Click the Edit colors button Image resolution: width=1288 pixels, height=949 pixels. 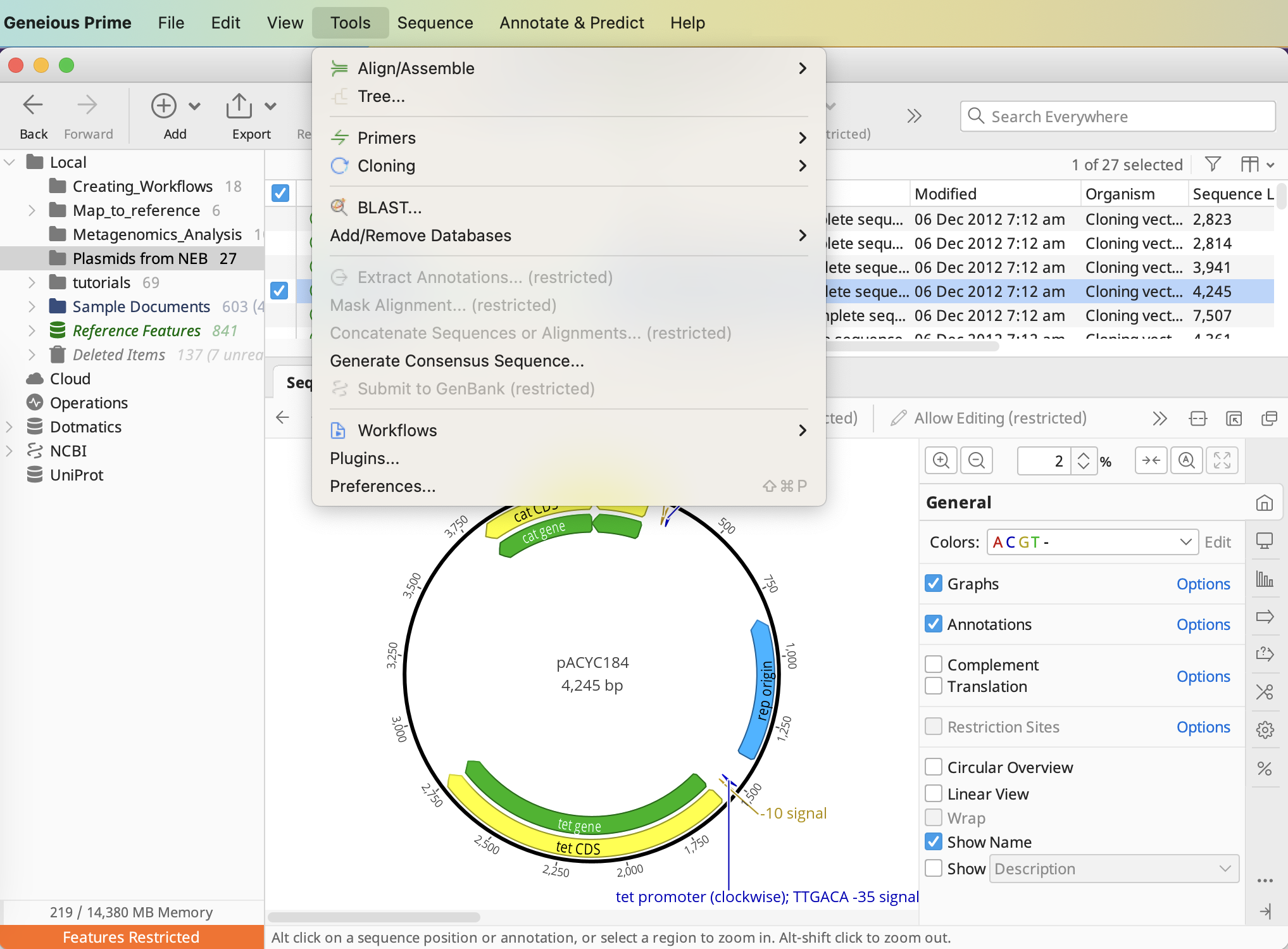click(1217, 542)
